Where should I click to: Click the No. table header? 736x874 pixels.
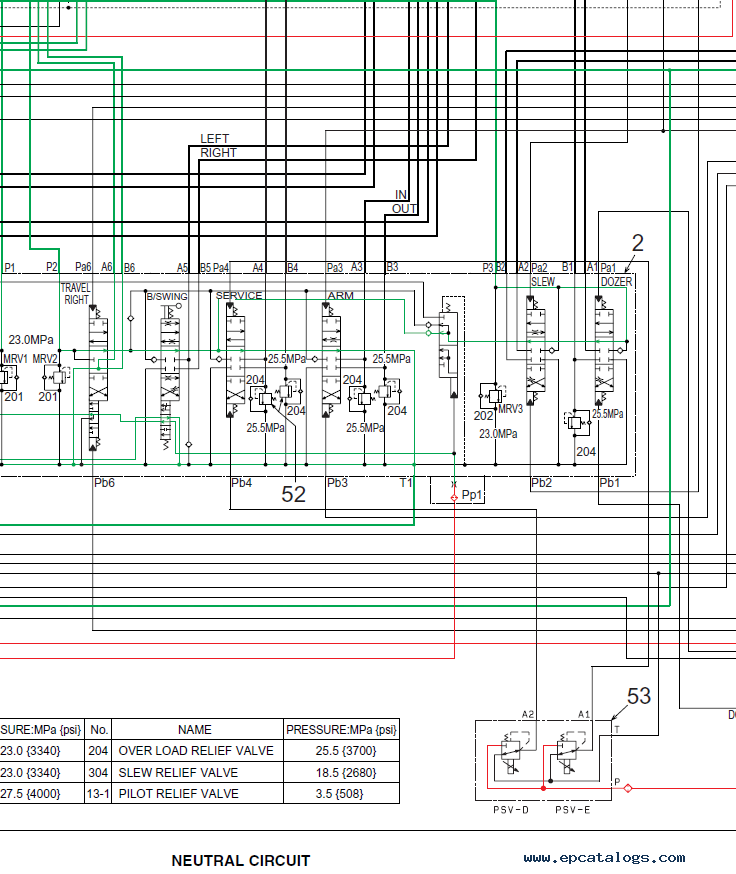[99, 730]
